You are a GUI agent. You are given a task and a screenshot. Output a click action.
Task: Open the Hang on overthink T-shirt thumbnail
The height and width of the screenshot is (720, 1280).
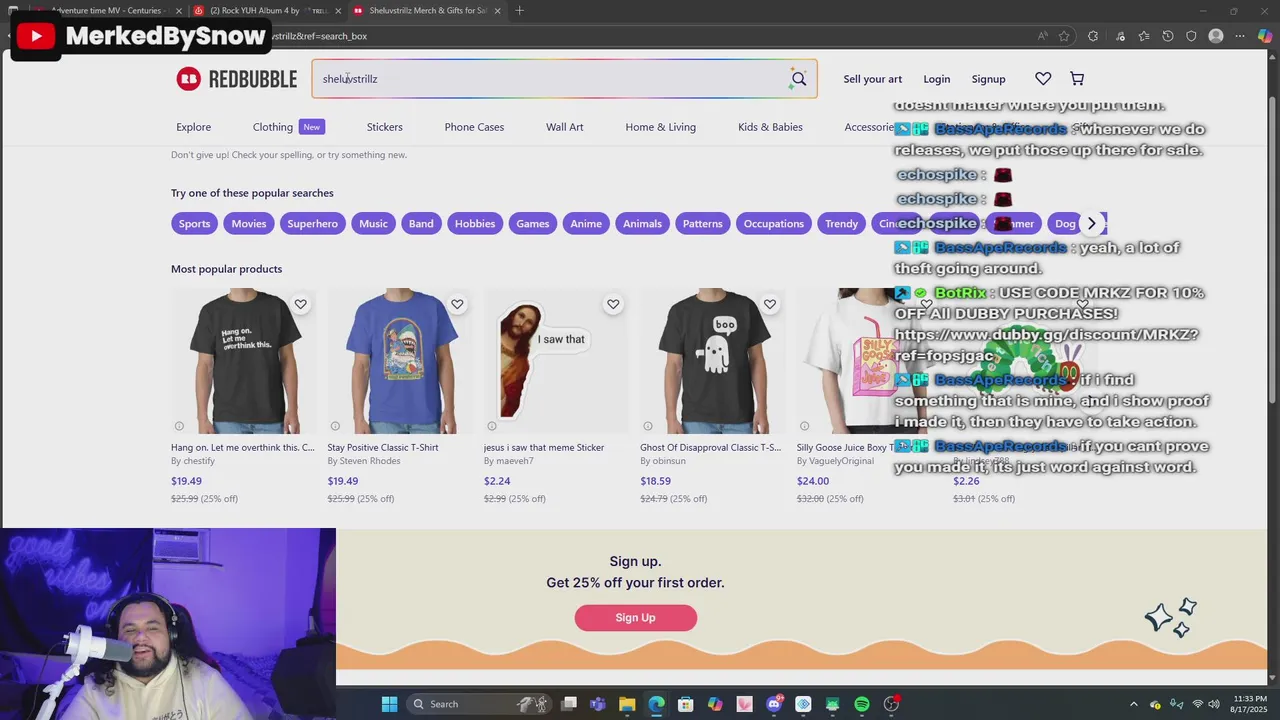coord(244,361)
